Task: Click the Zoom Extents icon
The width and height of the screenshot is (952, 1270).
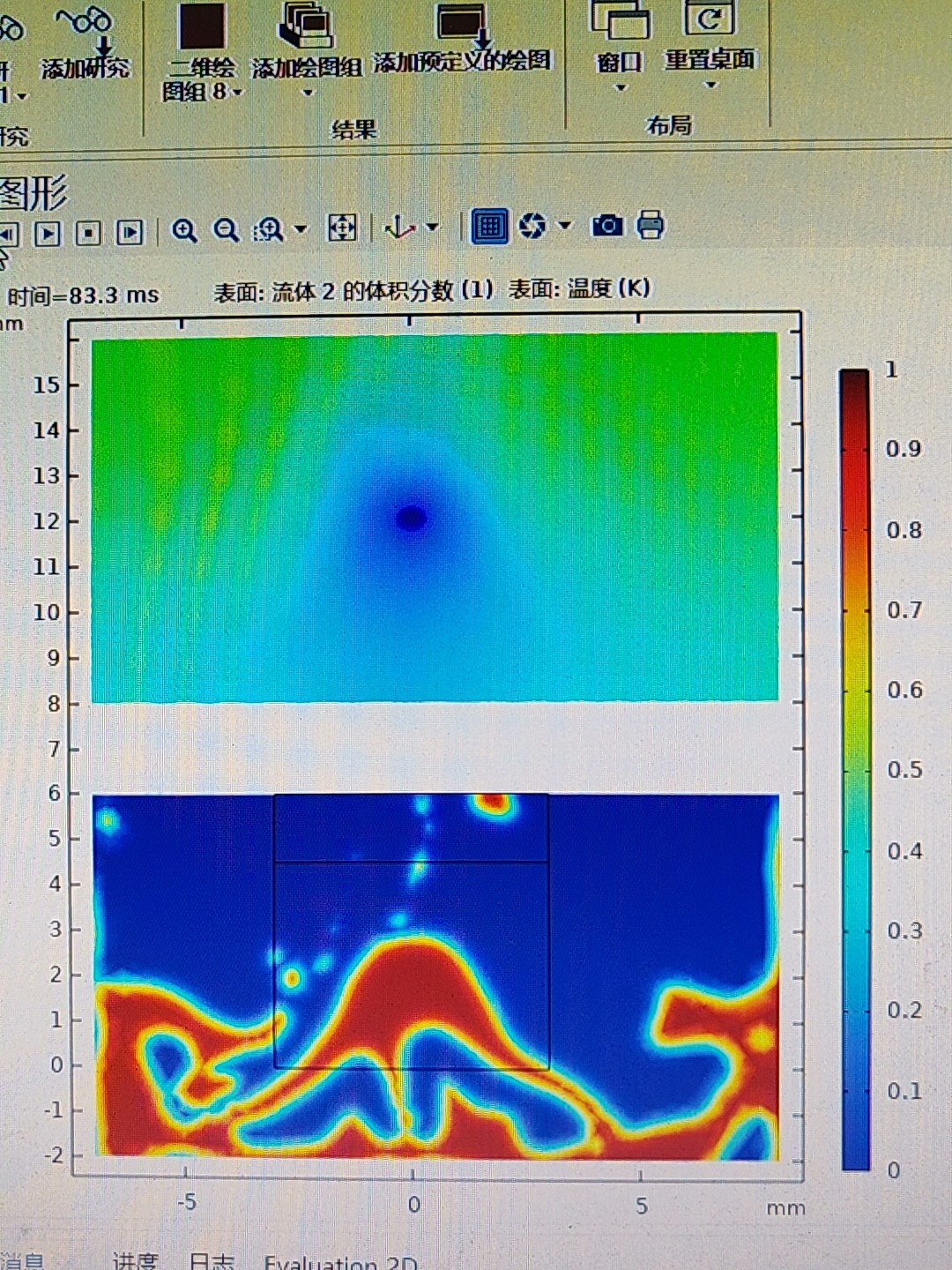Action: coord(342,228)
